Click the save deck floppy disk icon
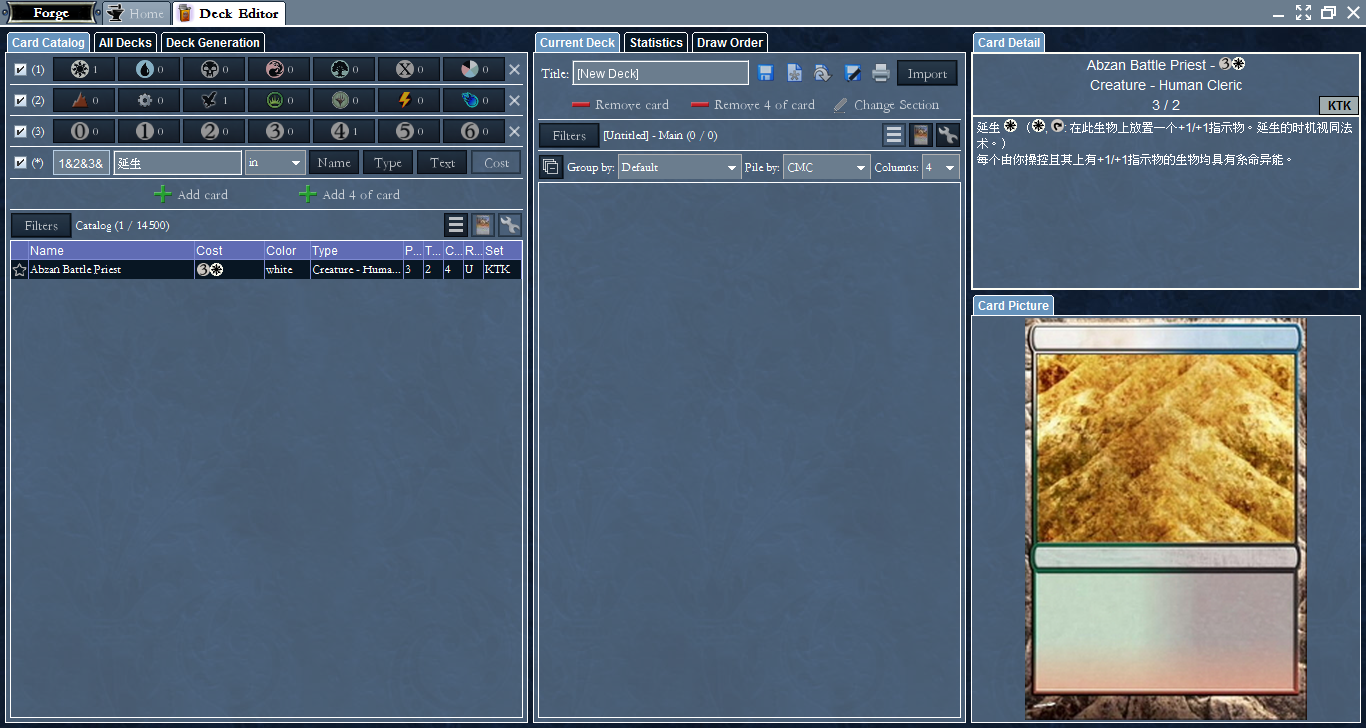 tap(766, 73)
